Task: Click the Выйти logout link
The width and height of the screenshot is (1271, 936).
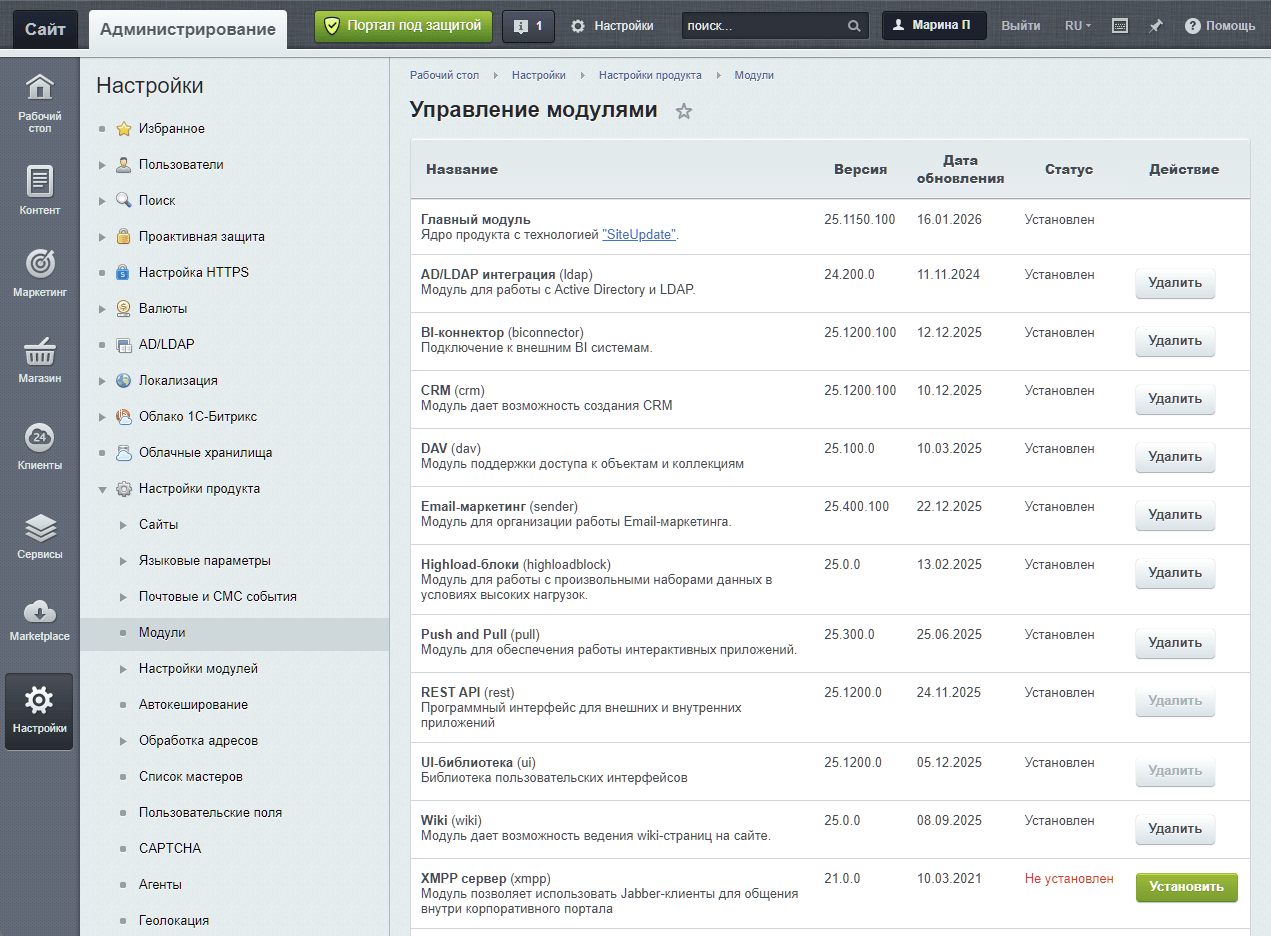Action: coord(1021,26)
